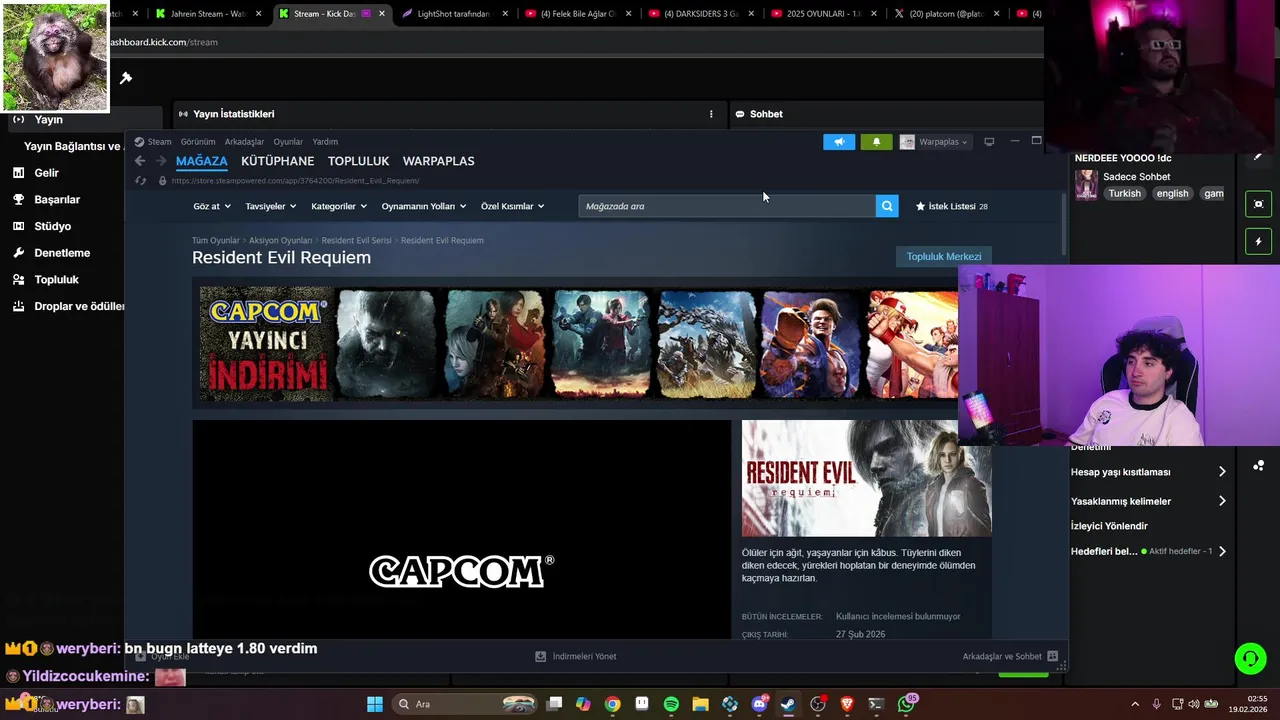Viewport: 1280px width, 720px height.
Task: Open File Explorer from the taskbar
Action: point(700,704)
